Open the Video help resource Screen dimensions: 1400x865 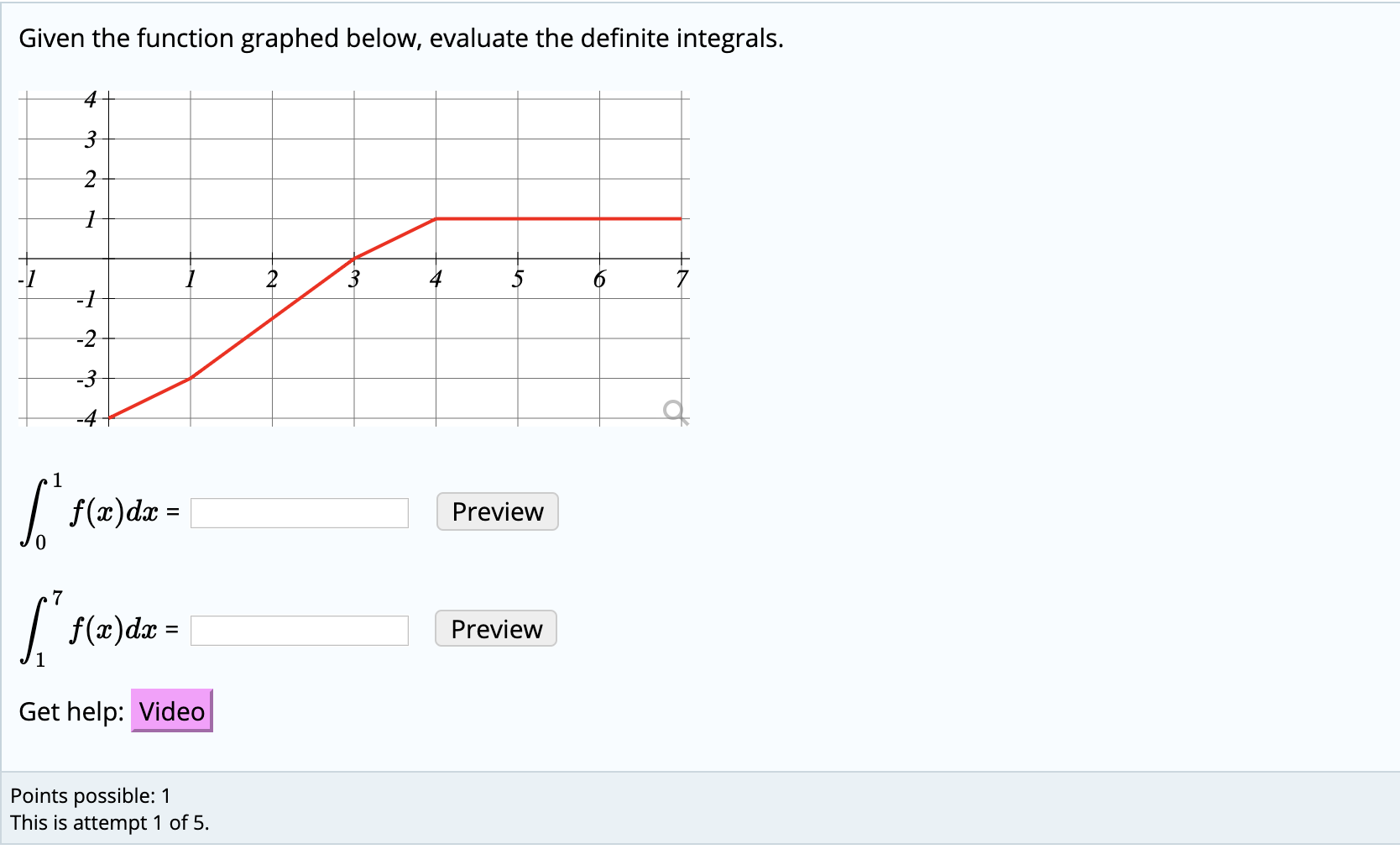(171, 710)
